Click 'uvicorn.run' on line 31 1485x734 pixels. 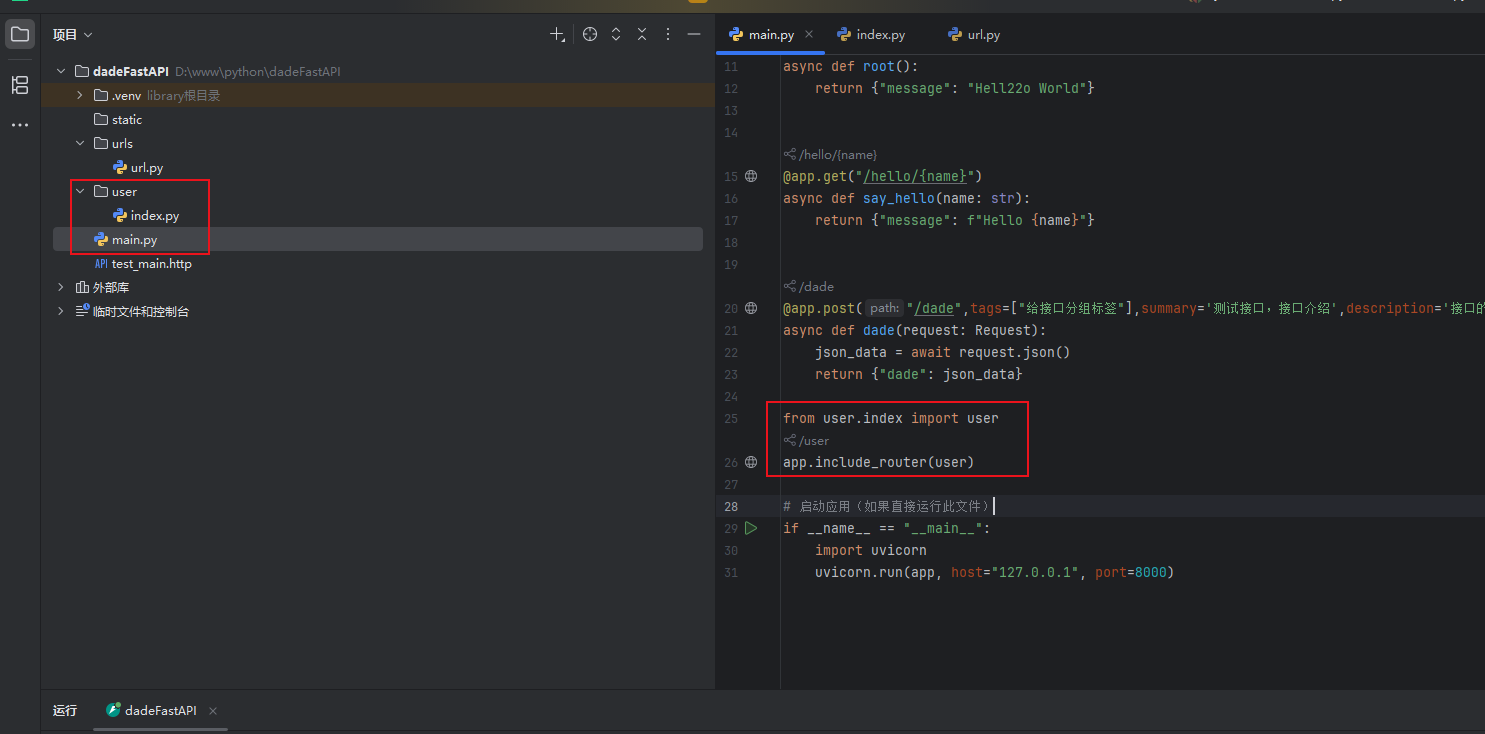click(859, 572)
